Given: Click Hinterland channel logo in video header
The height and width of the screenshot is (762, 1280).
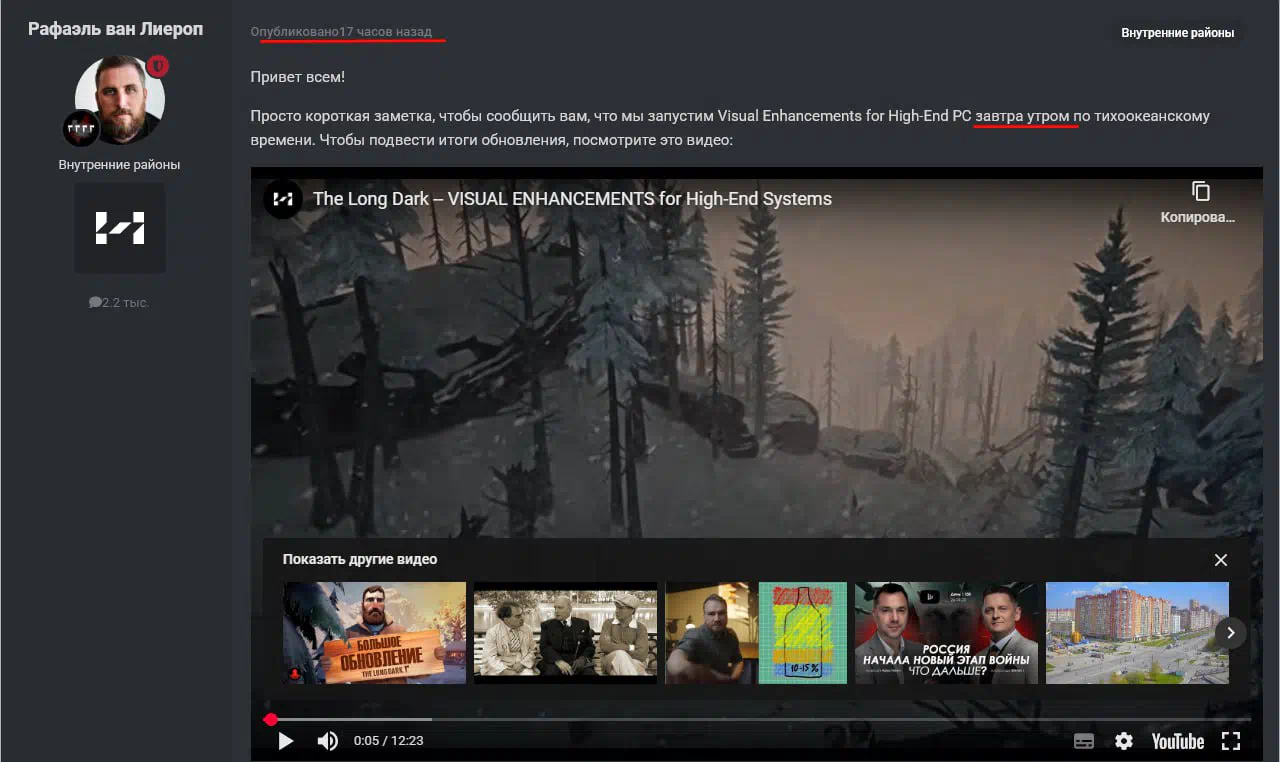Looking at the screenshot, I should tap(283, 199).
